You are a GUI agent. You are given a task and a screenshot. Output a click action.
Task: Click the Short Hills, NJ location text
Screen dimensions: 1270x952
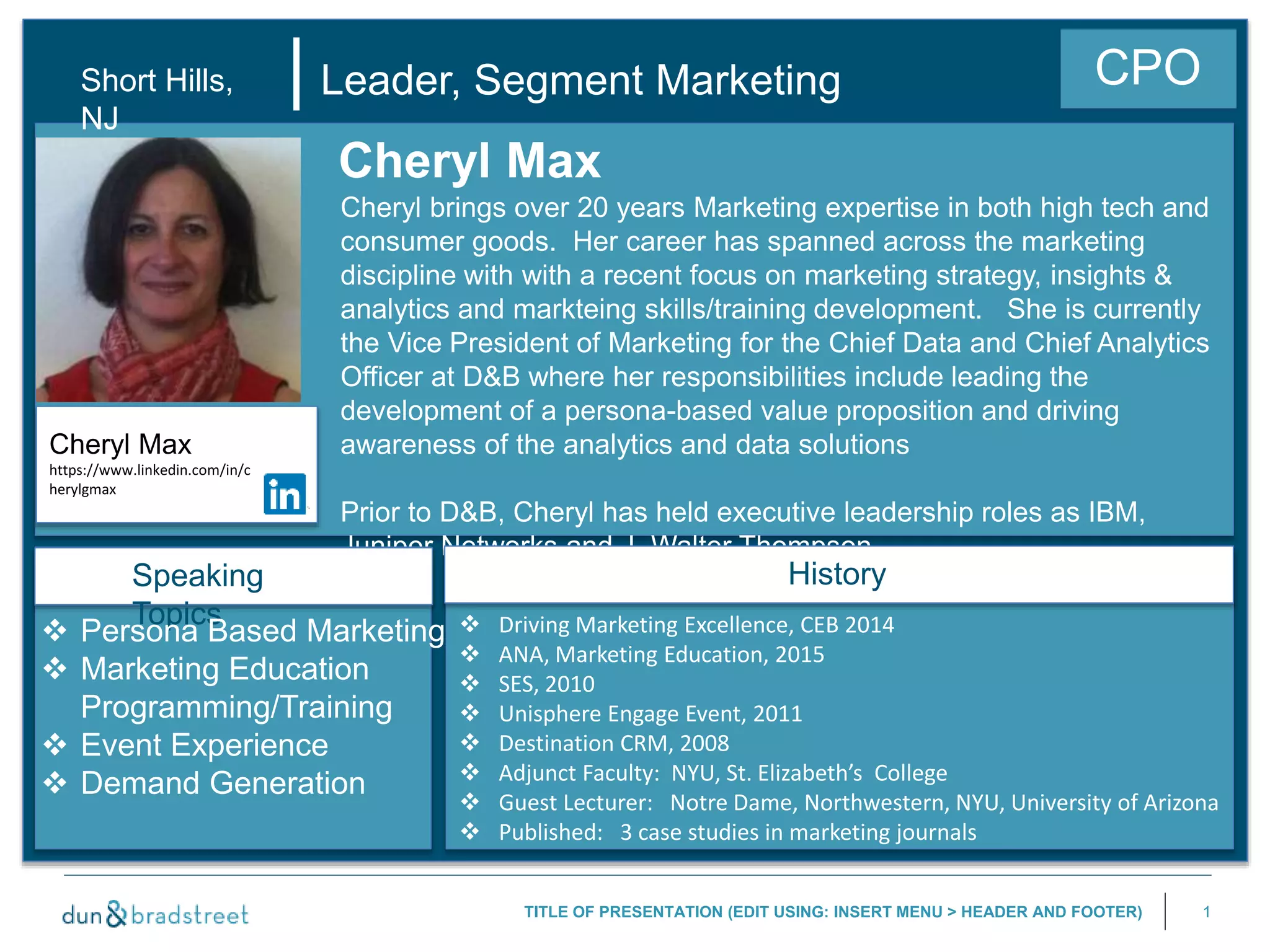click(x=157, y=99)
